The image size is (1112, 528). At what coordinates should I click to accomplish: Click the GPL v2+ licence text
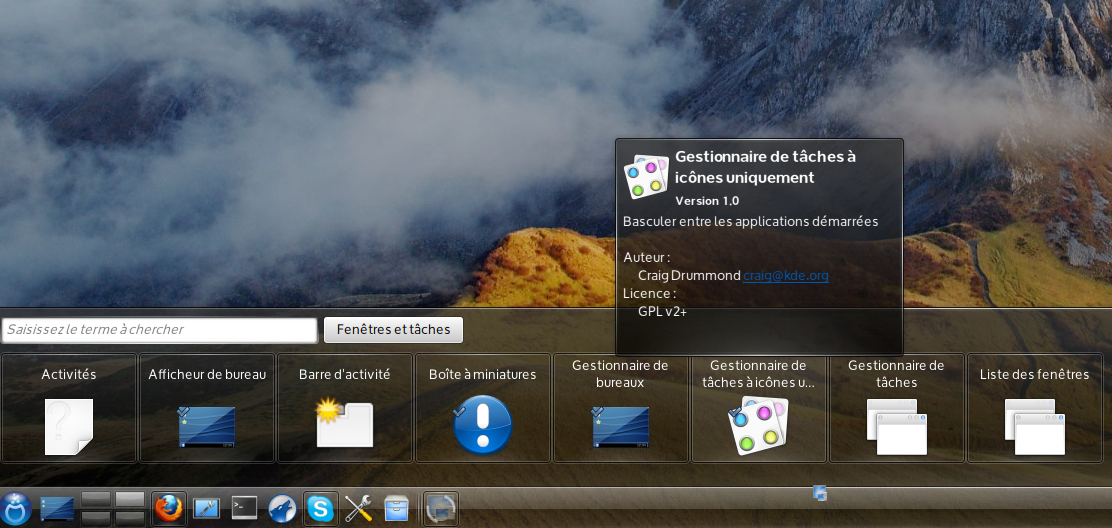[662, 311]
